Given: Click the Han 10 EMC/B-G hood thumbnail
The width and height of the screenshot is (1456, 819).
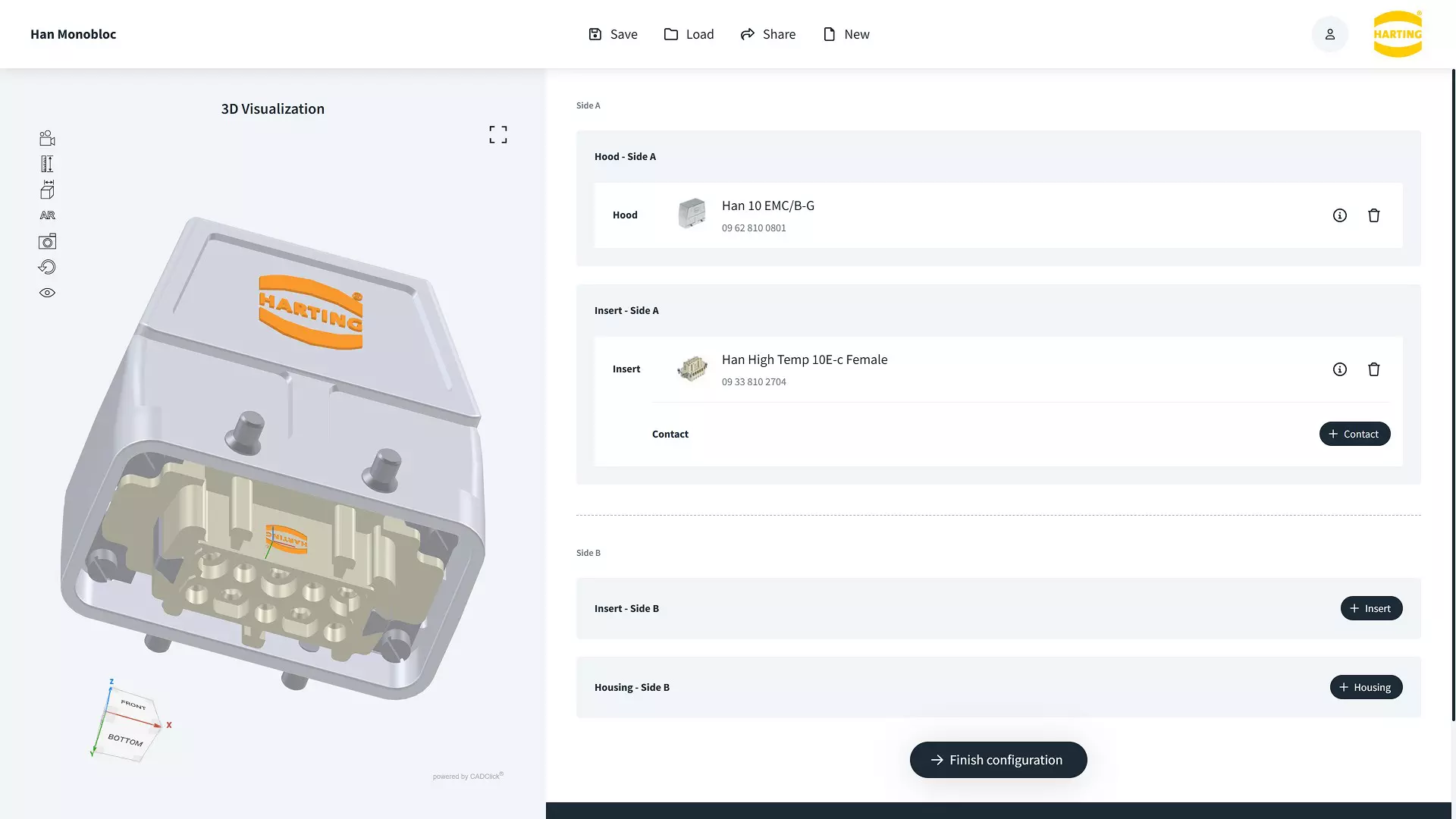Looking at the screenshot, I should pos(692,214).
